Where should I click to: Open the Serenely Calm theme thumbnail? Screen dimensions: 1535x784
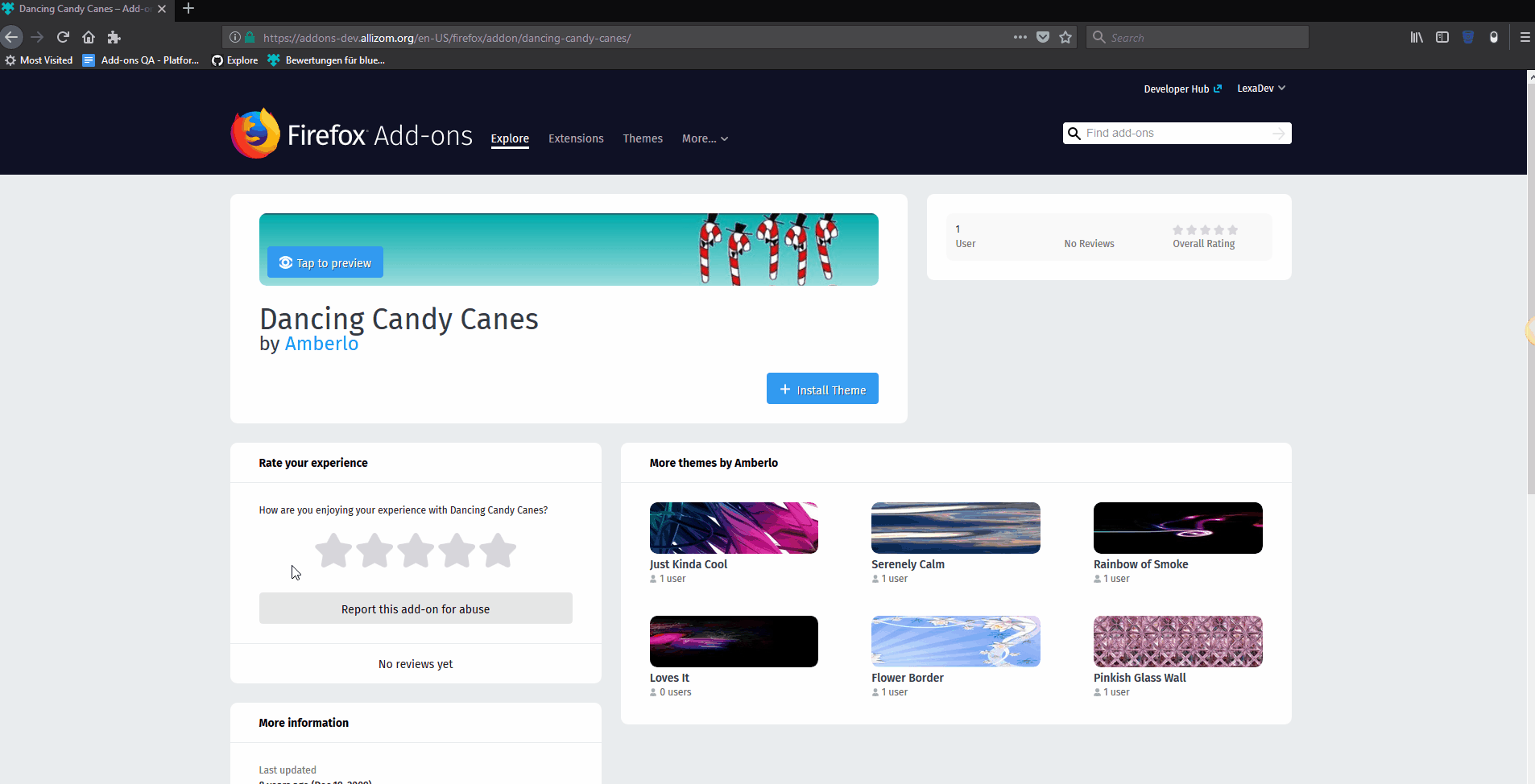(x=956, y=528)
